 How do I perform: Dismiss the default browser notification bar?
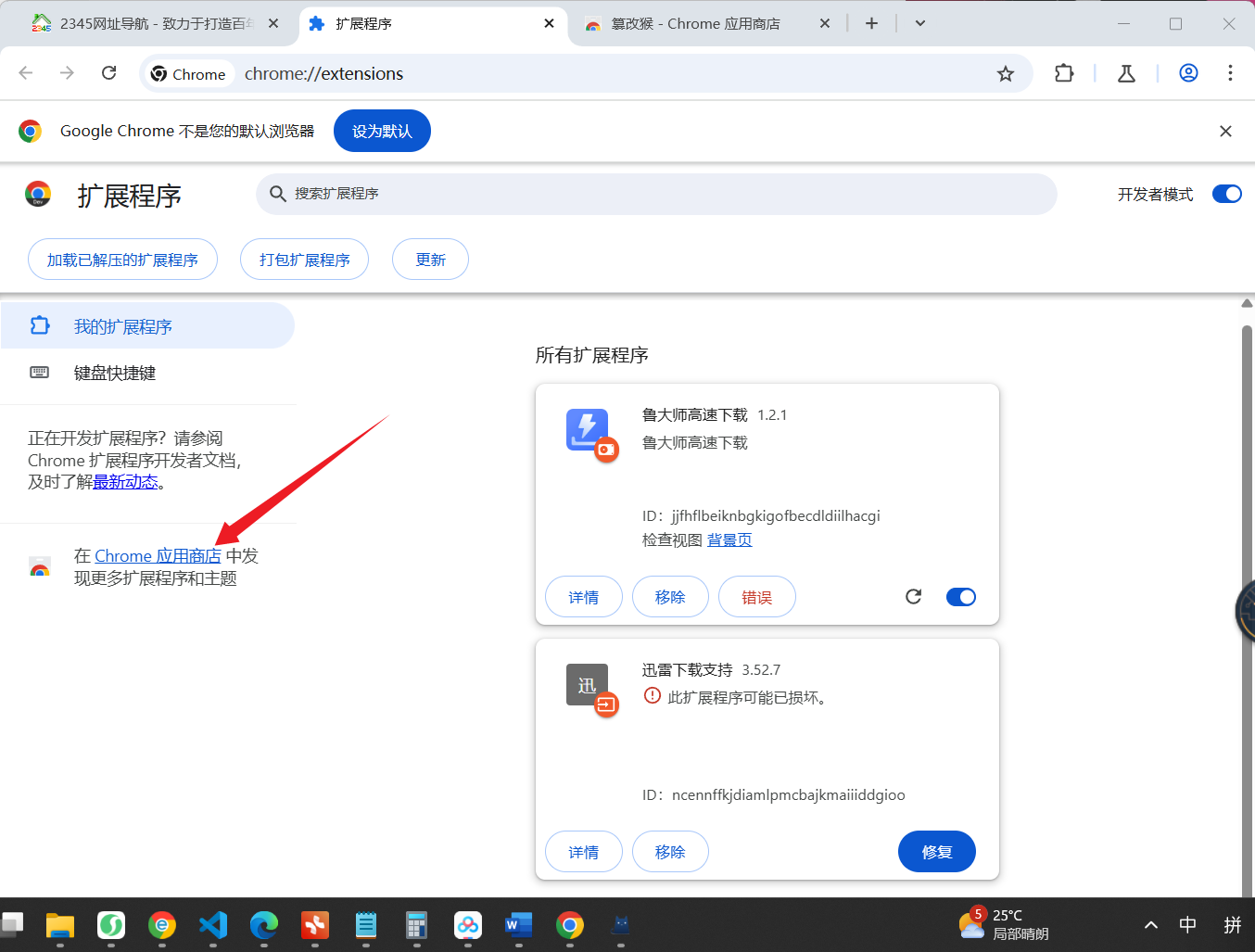coord(1225,132)
